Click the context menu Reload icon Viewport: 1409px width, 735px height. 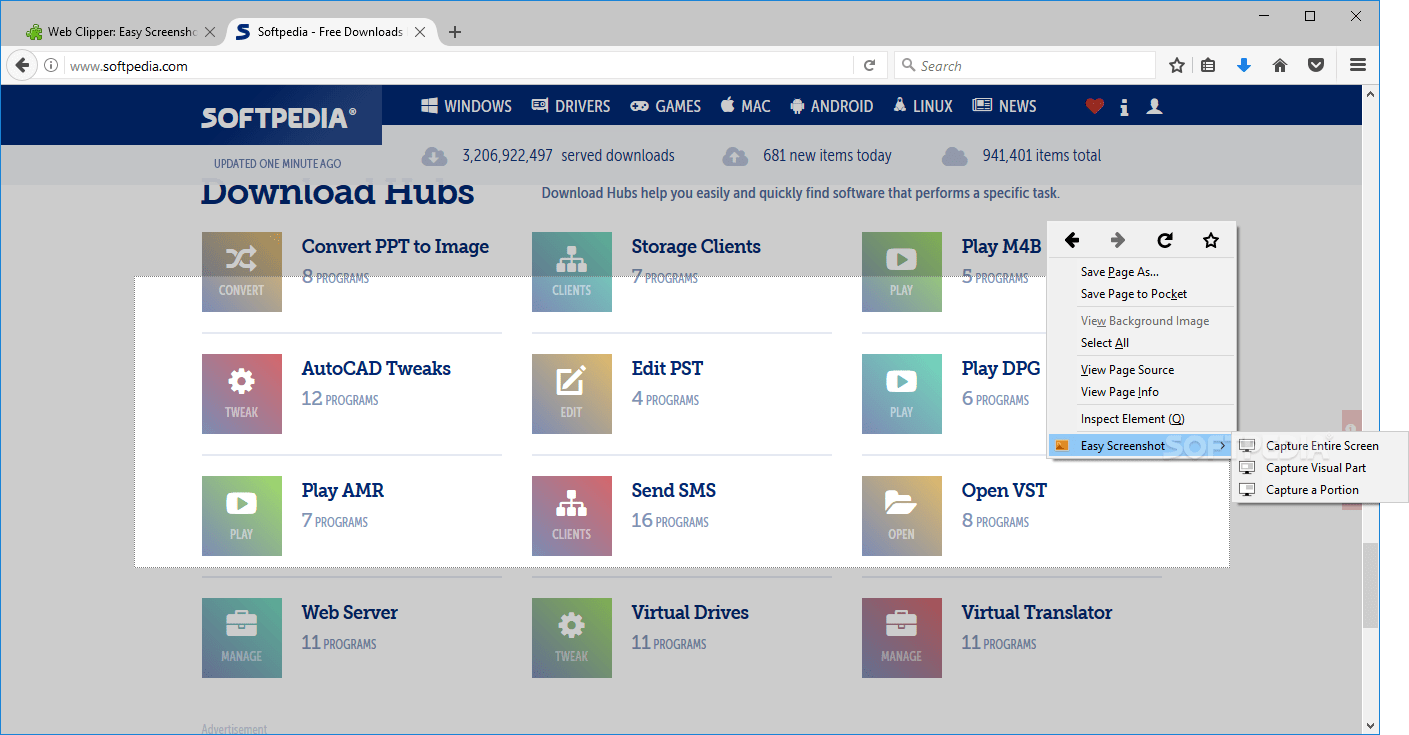(x=1165, y=240)
